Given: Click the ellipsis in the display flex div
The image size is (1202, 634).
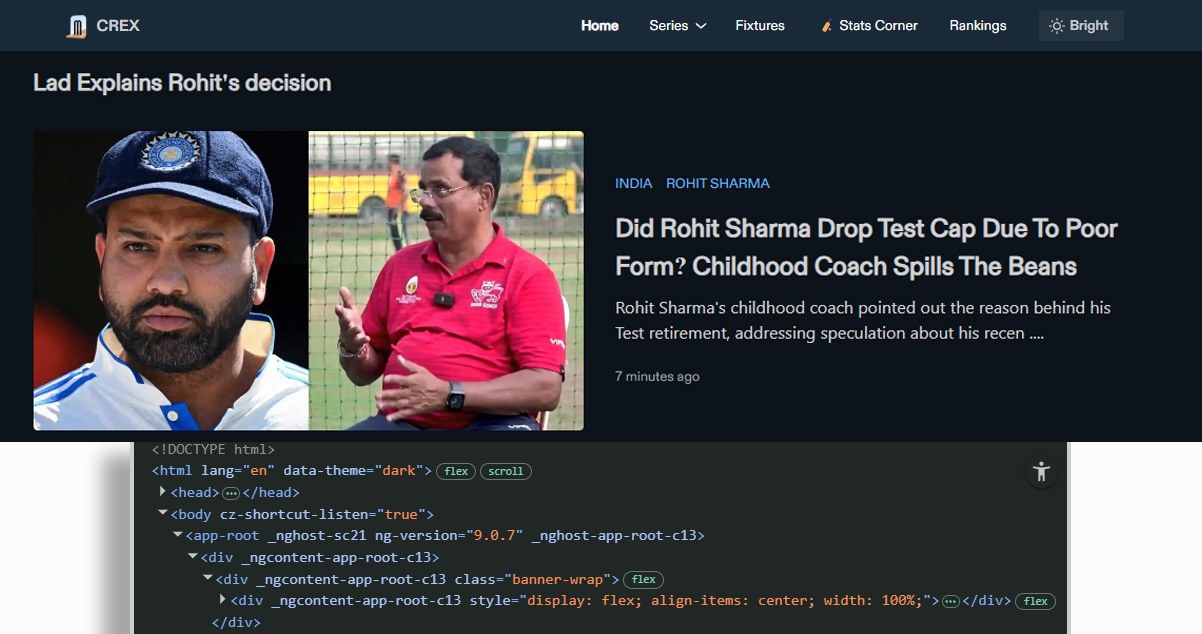Looking at the screenshot, I should click(951, 601).
